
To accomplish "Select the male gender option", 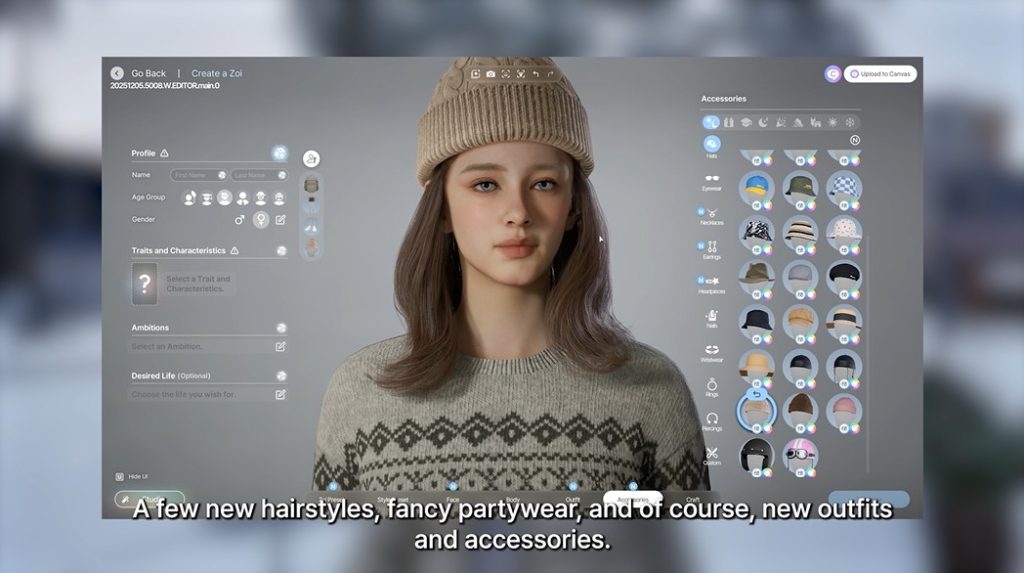I will coord(239,219).
